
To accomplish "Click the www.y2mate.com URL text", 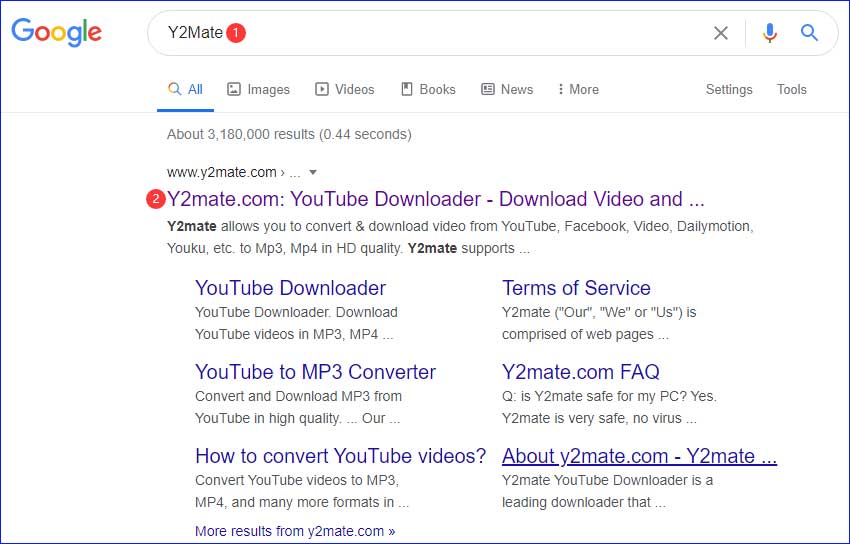I will point(222,172).
